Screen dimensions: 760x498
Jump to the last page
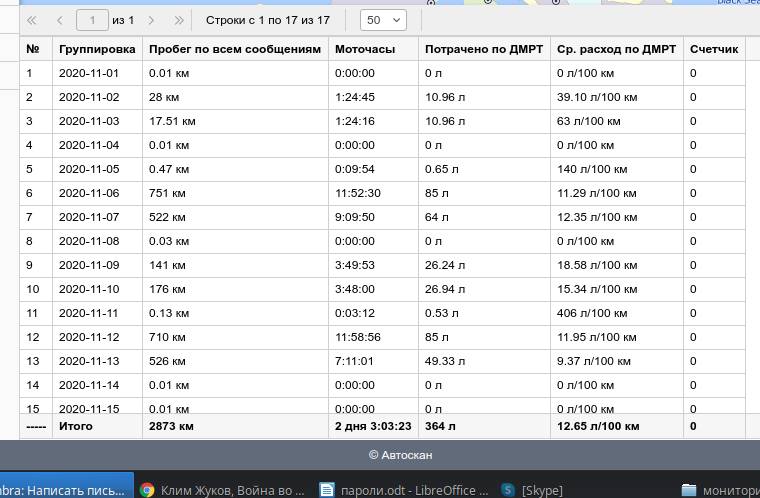(x=179, y=20)
